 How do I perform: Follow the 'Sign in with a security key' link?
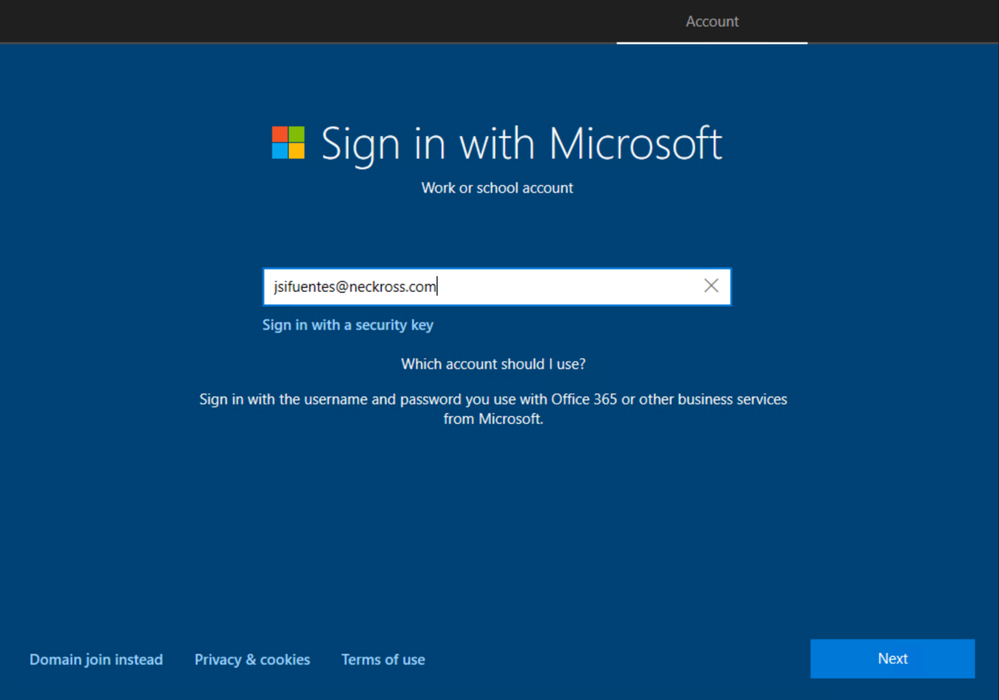(x=348, y=325)
